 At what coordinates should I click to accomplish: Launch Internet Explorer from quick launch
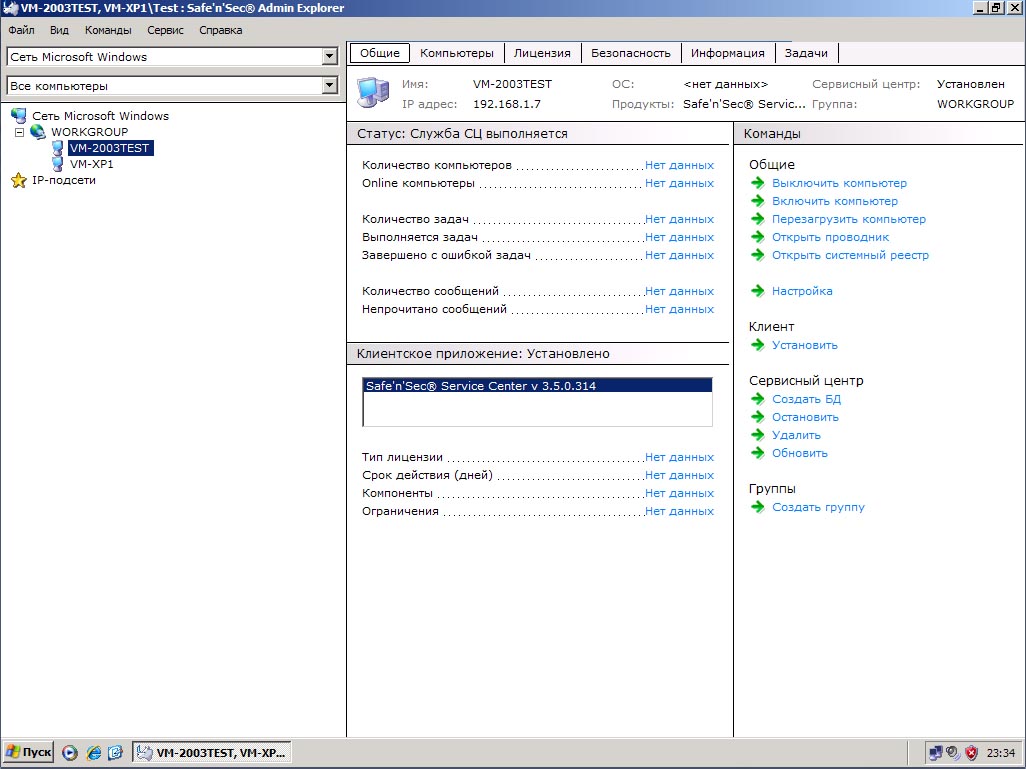pyautogui.click(x=94, y=753)
